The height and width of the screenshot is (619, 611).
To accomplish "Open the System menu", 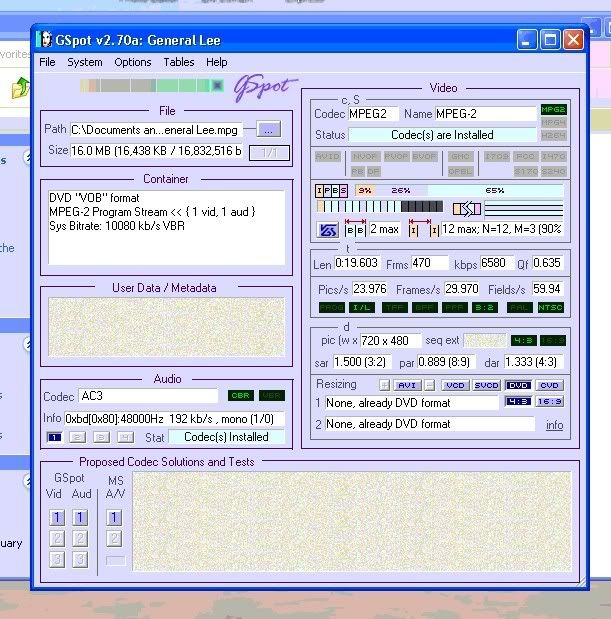I will (85, 62).
